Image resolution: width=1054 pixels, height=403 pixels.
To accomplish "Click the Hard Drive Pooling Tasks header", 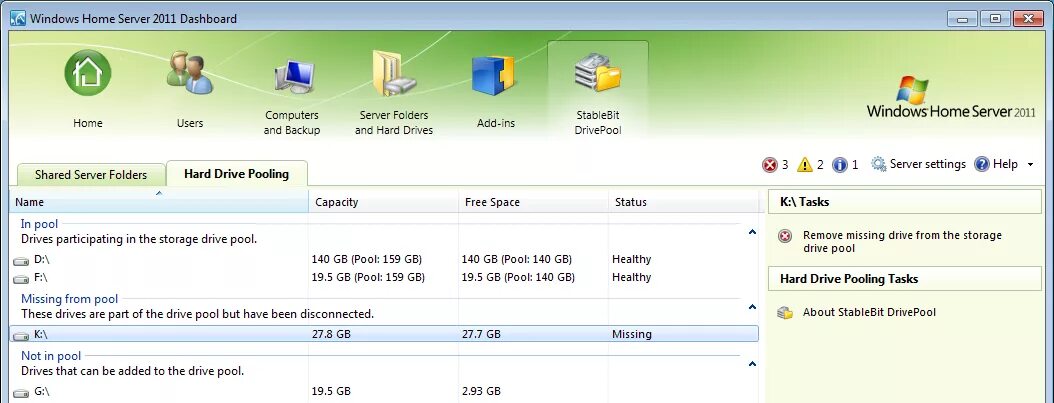I will (x=905, y=279).
